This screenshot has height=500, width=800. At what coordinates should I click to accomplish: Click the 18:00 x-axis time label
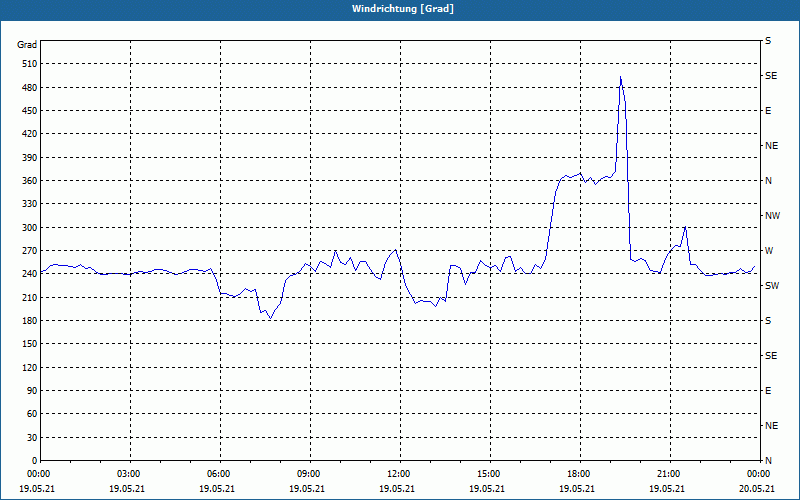581,474
